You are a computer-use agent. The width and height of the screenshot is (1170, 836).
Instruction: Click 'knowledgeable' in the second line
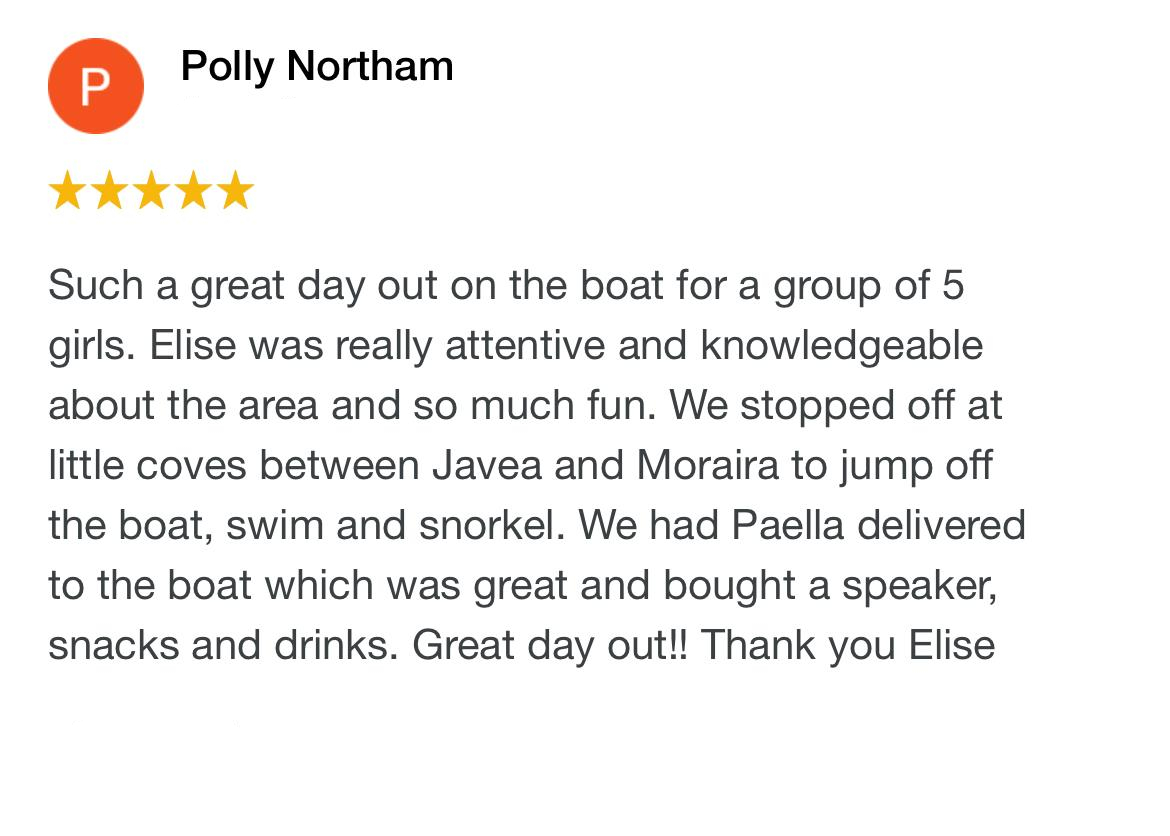pyautogui.click(x=842, y=347)
